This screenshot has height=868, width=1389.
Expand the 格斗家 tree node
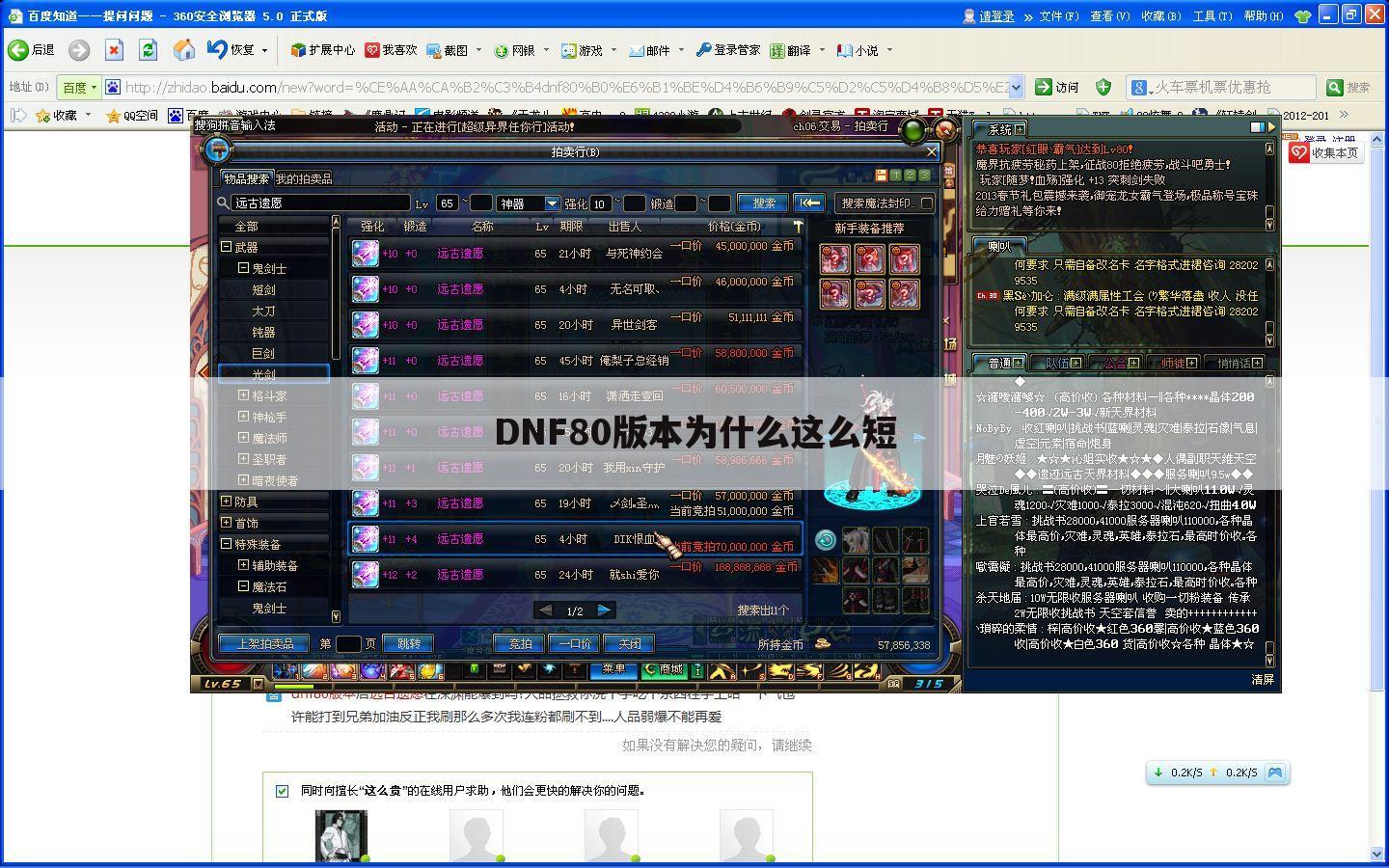243,395
